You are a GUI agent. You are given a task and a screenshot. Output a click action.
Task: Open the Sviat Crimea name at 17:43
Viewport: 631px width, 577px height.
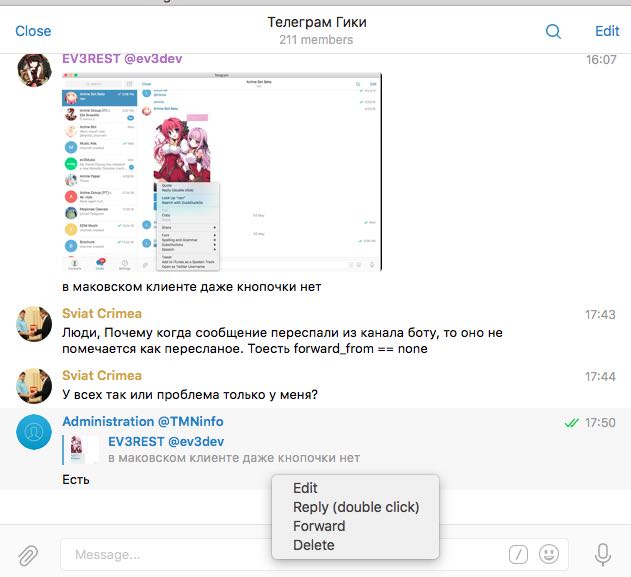pyautogui.click(x=102, y=313)
